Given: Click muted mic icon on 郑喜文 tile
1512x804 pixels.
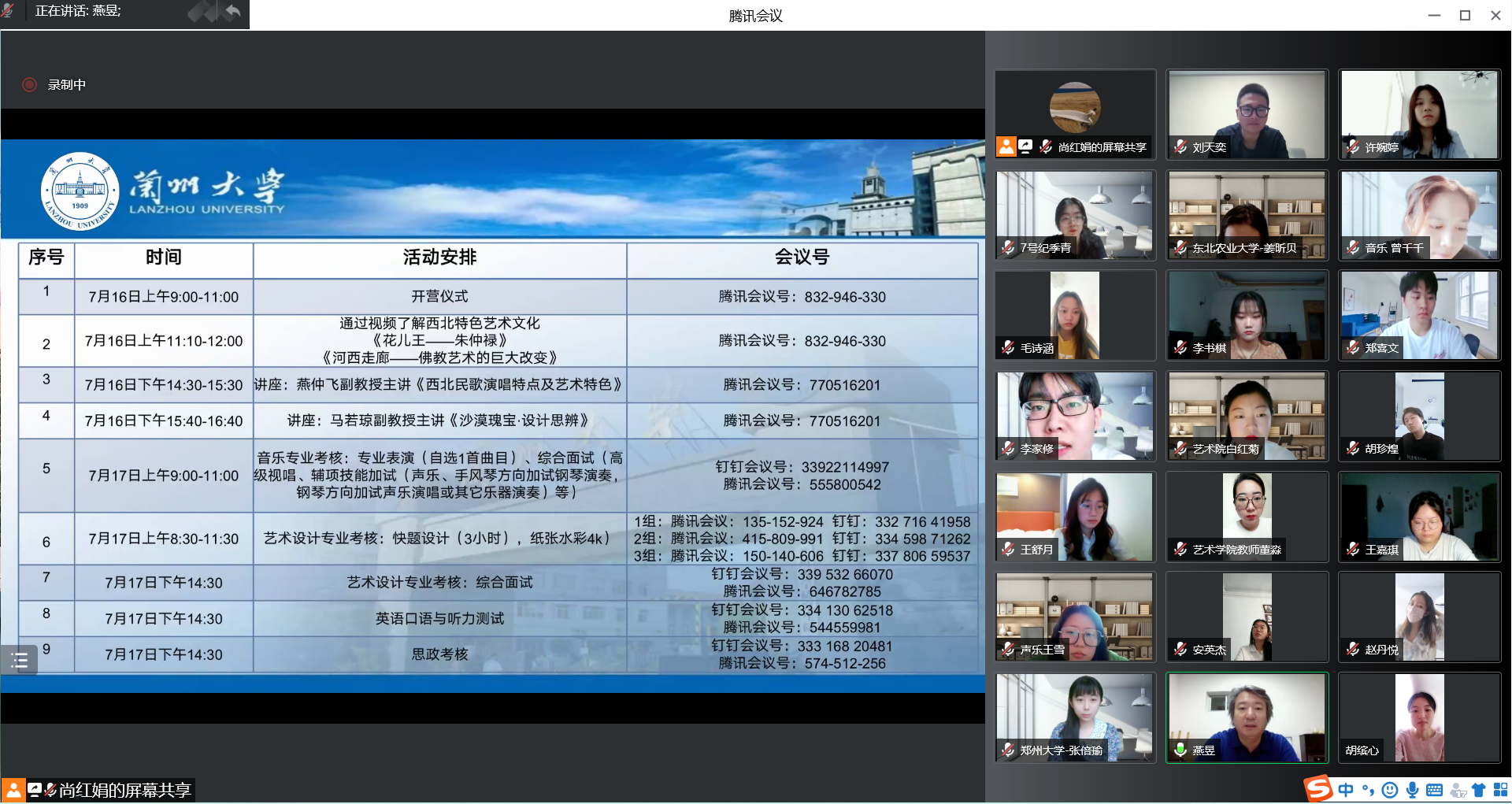Looking at the screenshot, I should pyautogui.click(x=1352, y=347).
